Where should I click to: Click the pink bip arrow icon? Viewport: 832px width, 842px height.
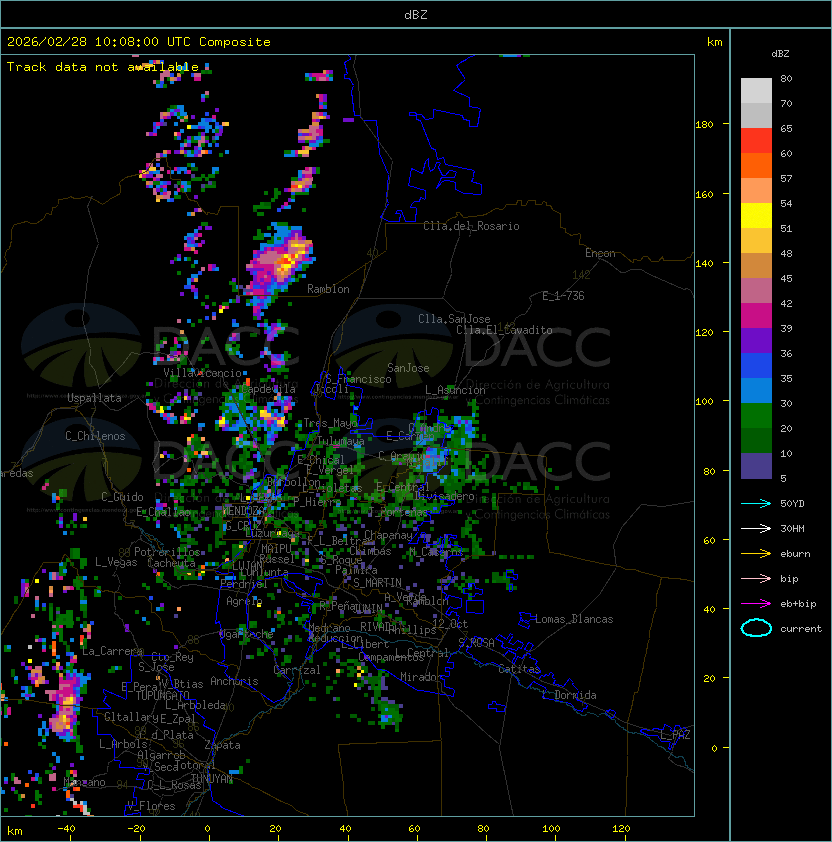click(757, 579)
